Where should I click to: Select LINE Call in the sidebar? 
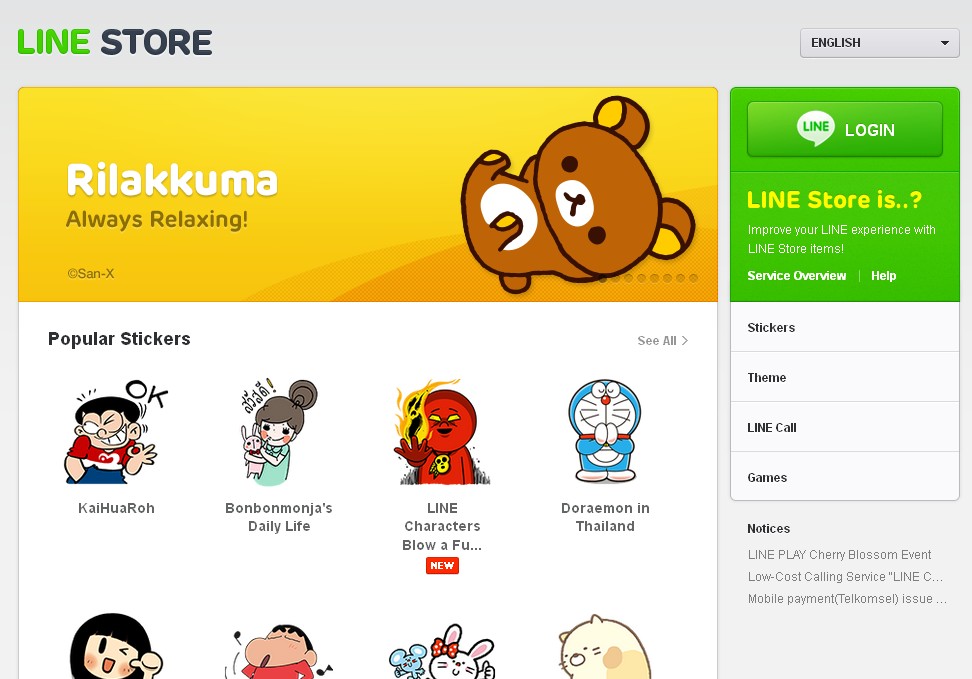[844, 427]
